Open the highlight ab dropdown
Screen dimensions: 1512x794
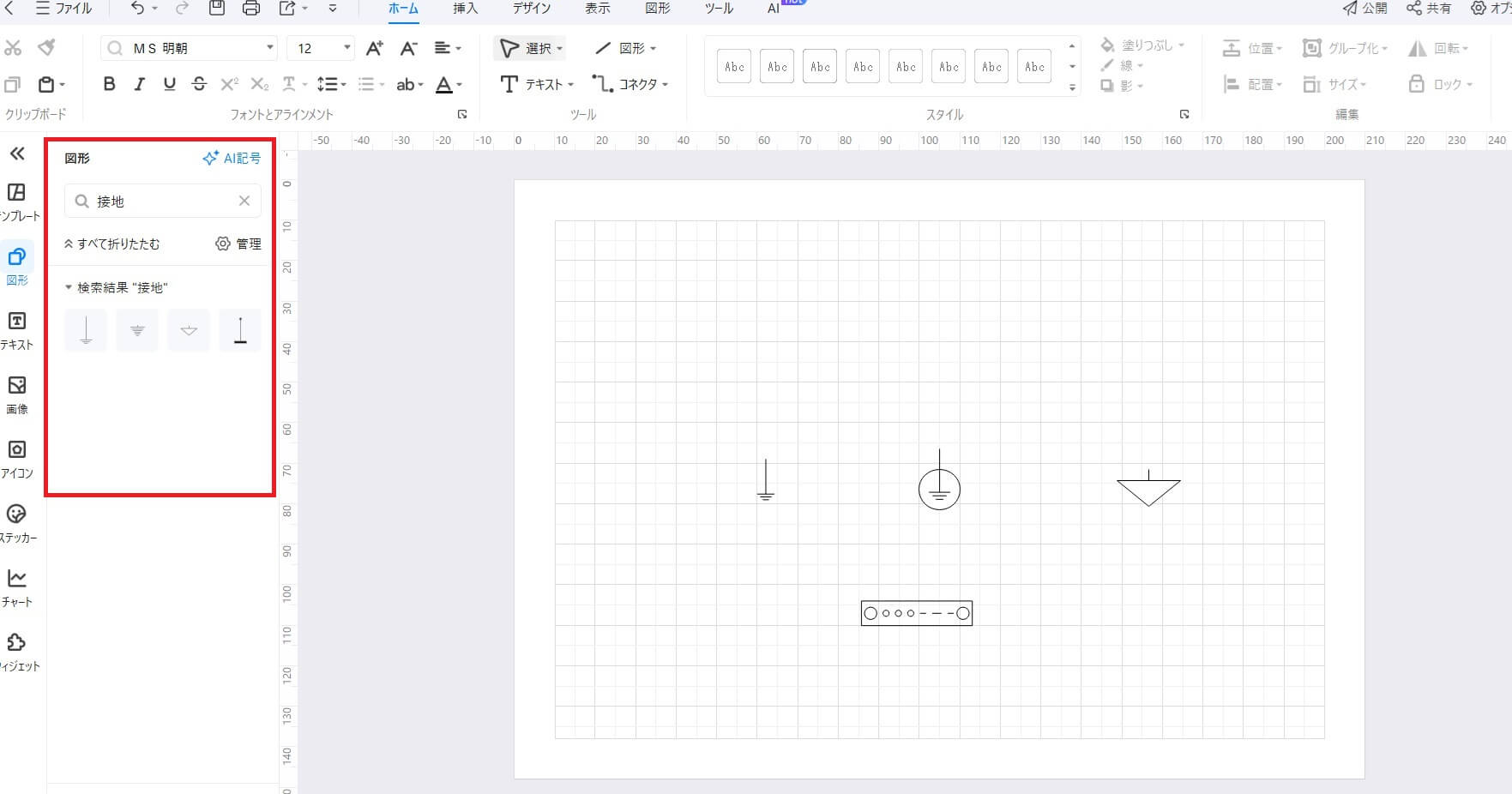coord(410,84)
